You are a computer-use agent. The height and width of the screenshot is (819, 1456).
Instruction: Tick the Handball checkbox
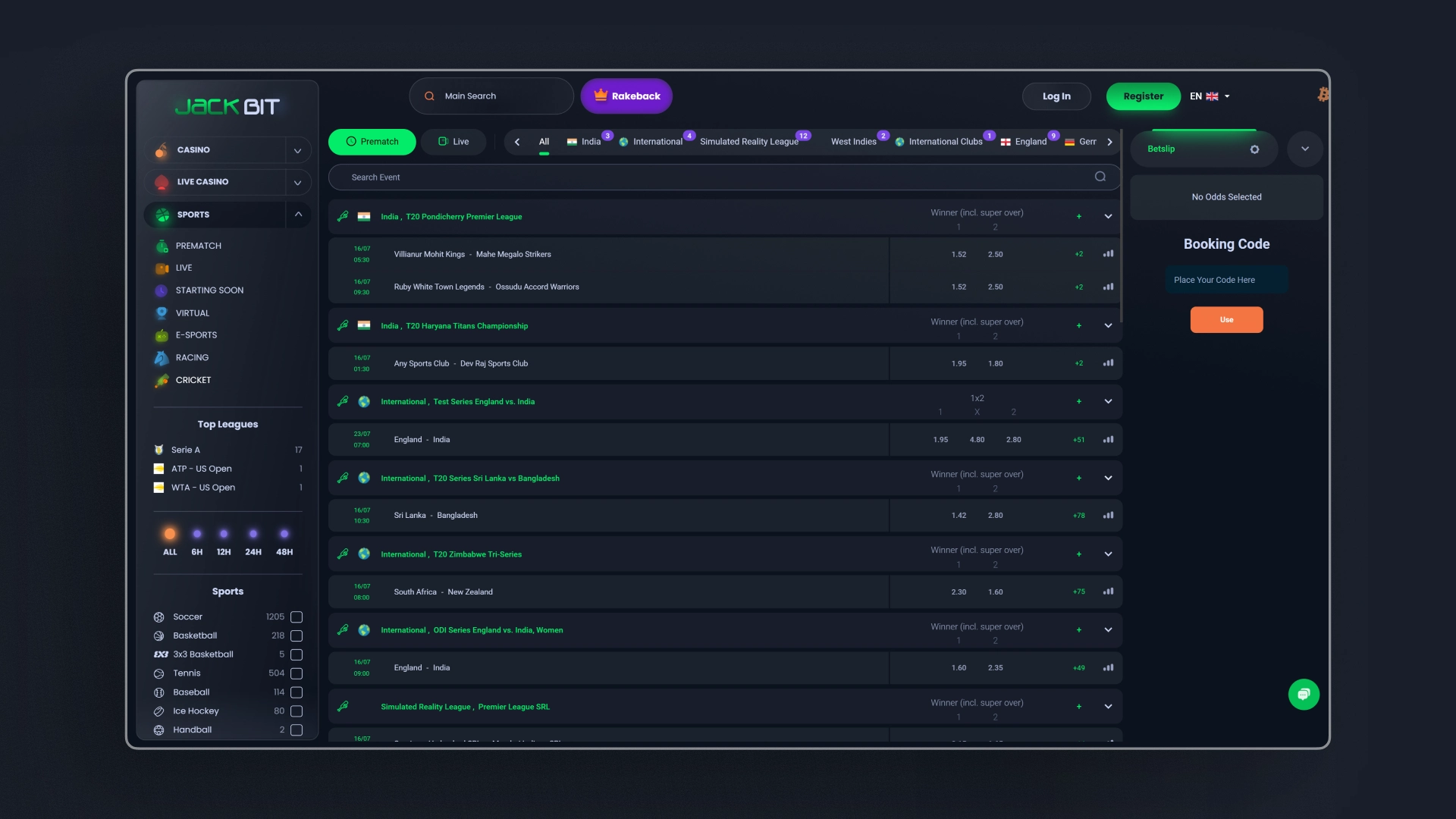(297, 730)
